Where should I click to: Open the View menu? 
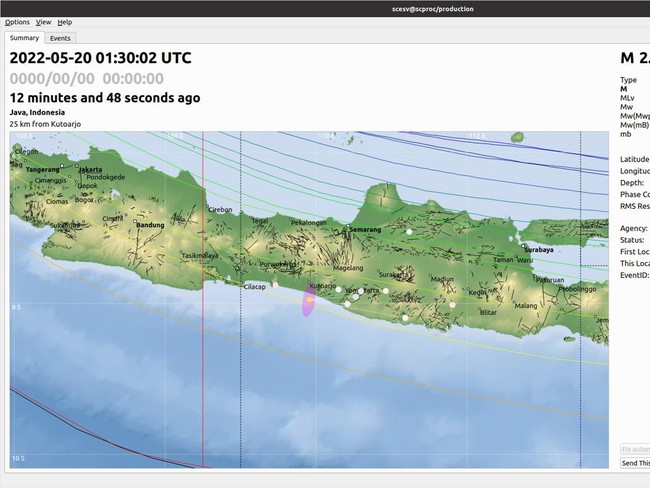pyautogui.click(x=43, y=21)
